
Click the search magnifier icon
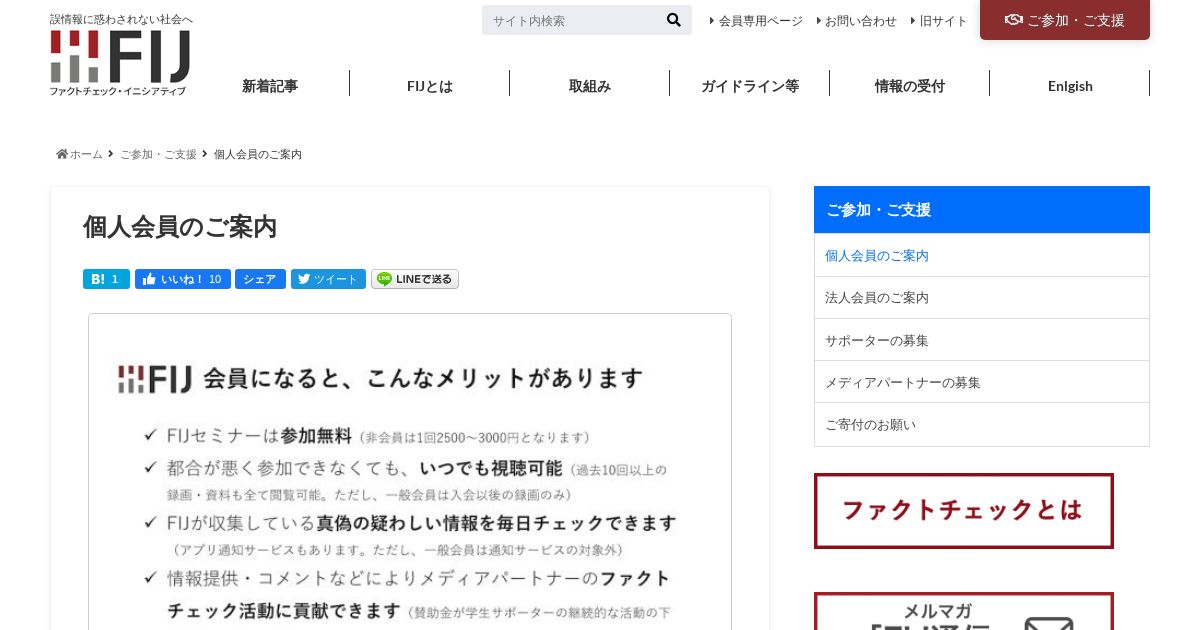(x=673, y=20)
